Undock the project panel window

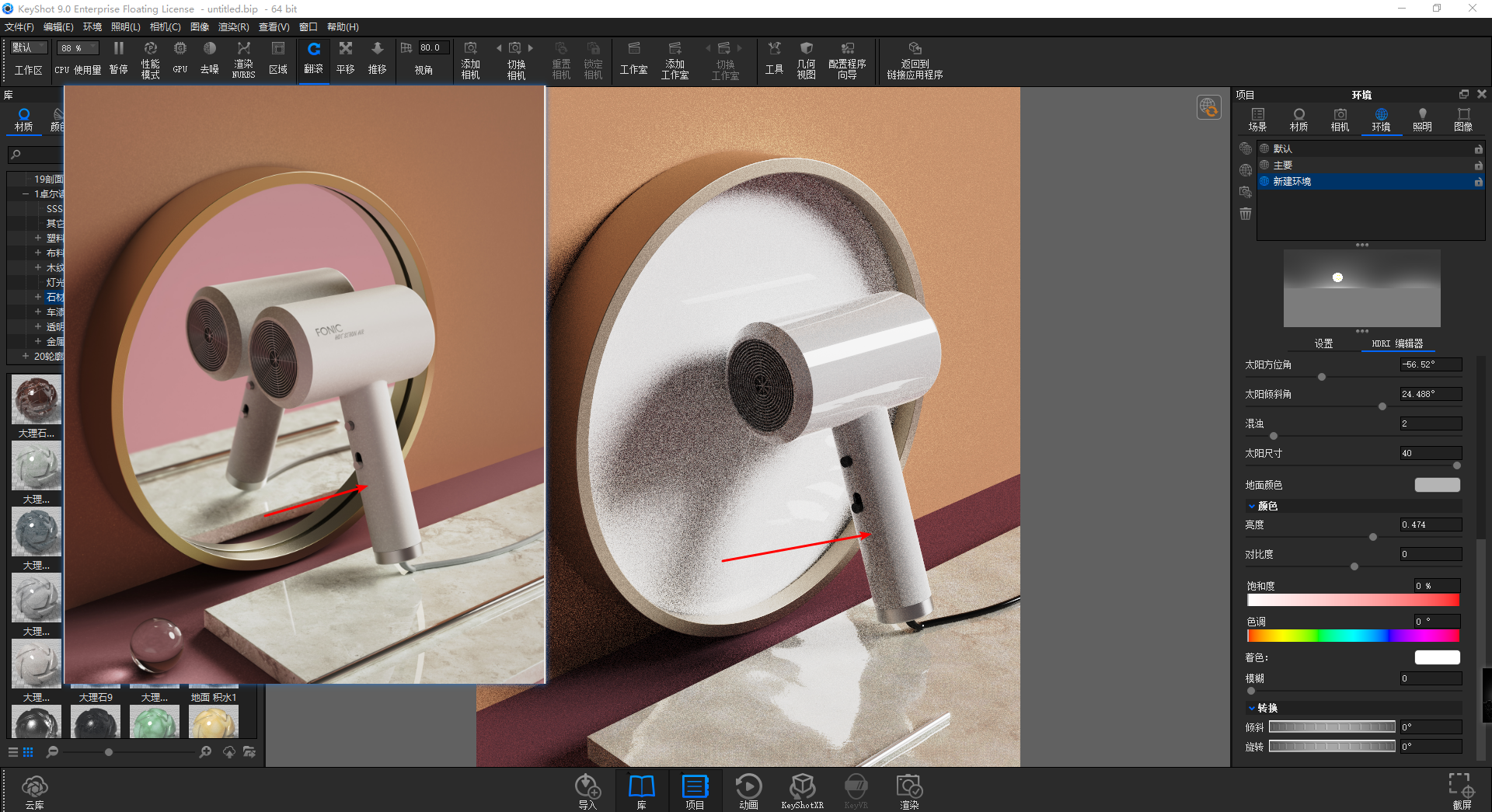(1464, 94)
